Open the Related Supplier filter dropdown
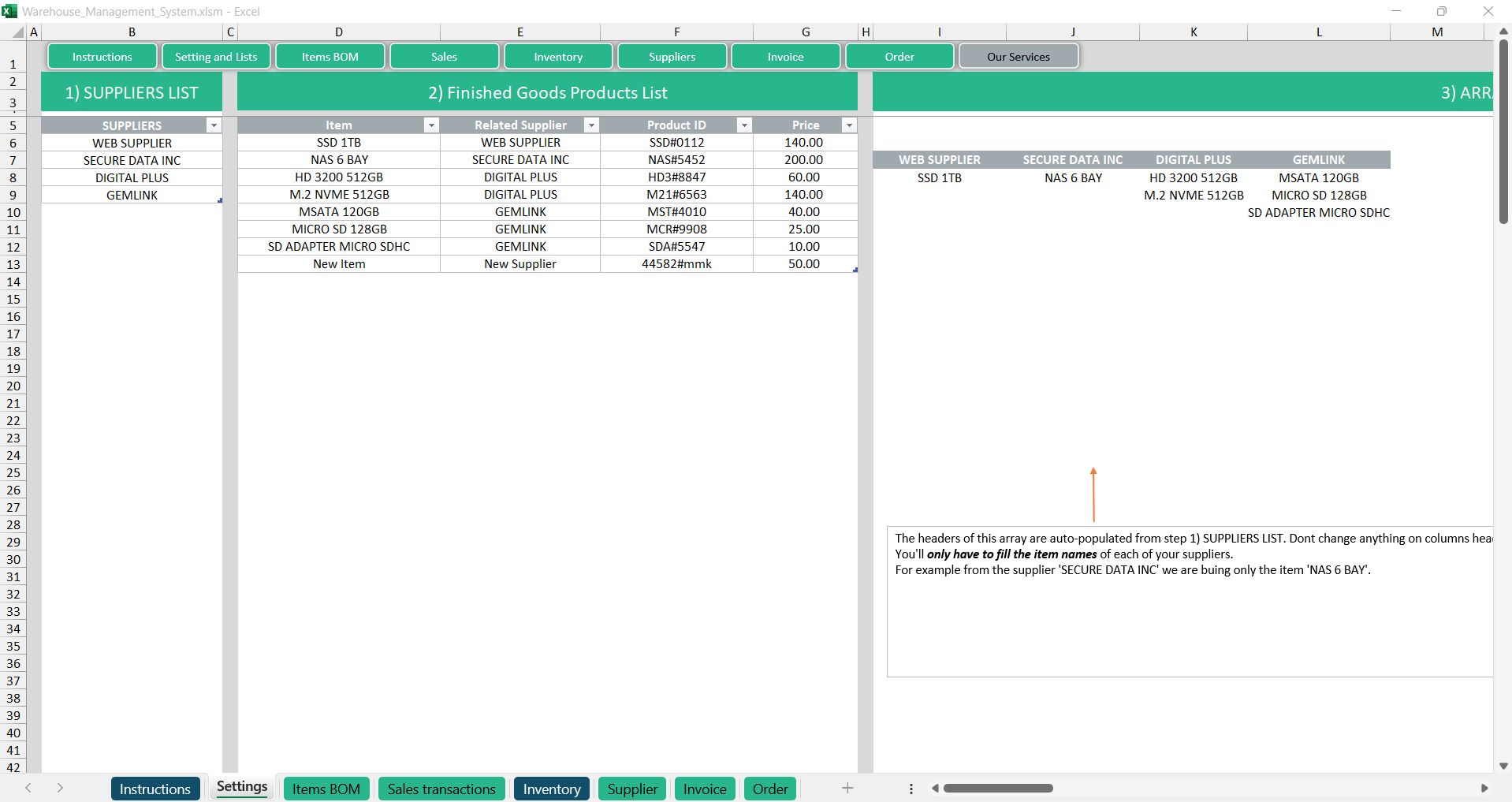The width and height of the screenshot is (1512, 802). point(592,125)
